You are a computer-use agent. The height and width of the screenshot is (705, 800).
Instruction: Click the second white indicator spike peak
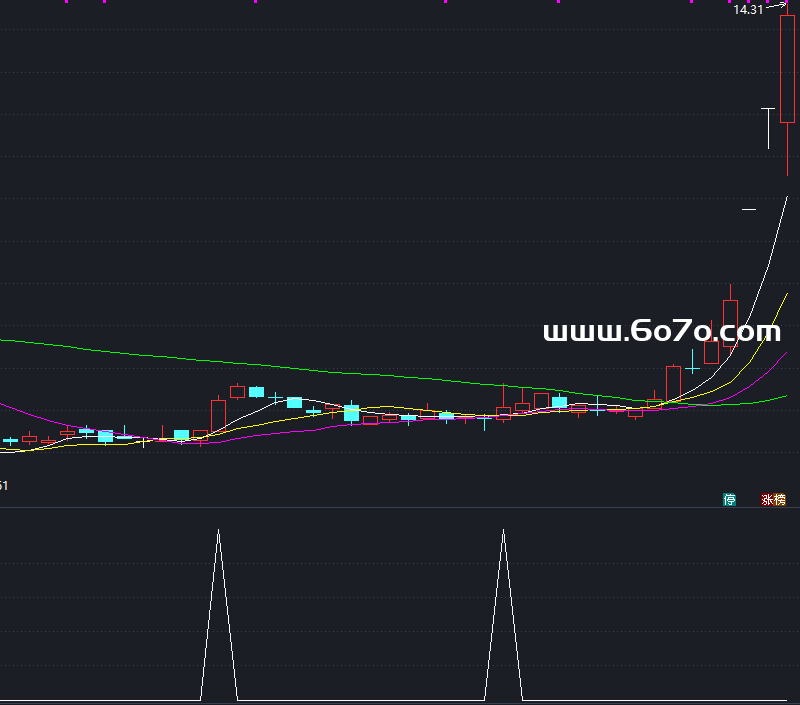[x=503, y=531]
